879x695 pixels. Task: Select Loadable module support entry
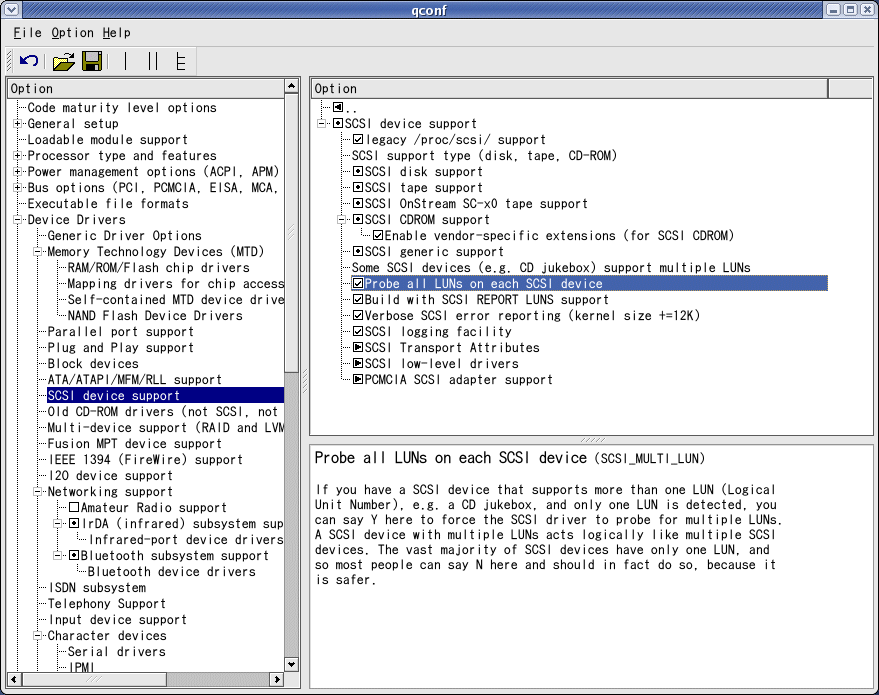(x=107, y=140)
